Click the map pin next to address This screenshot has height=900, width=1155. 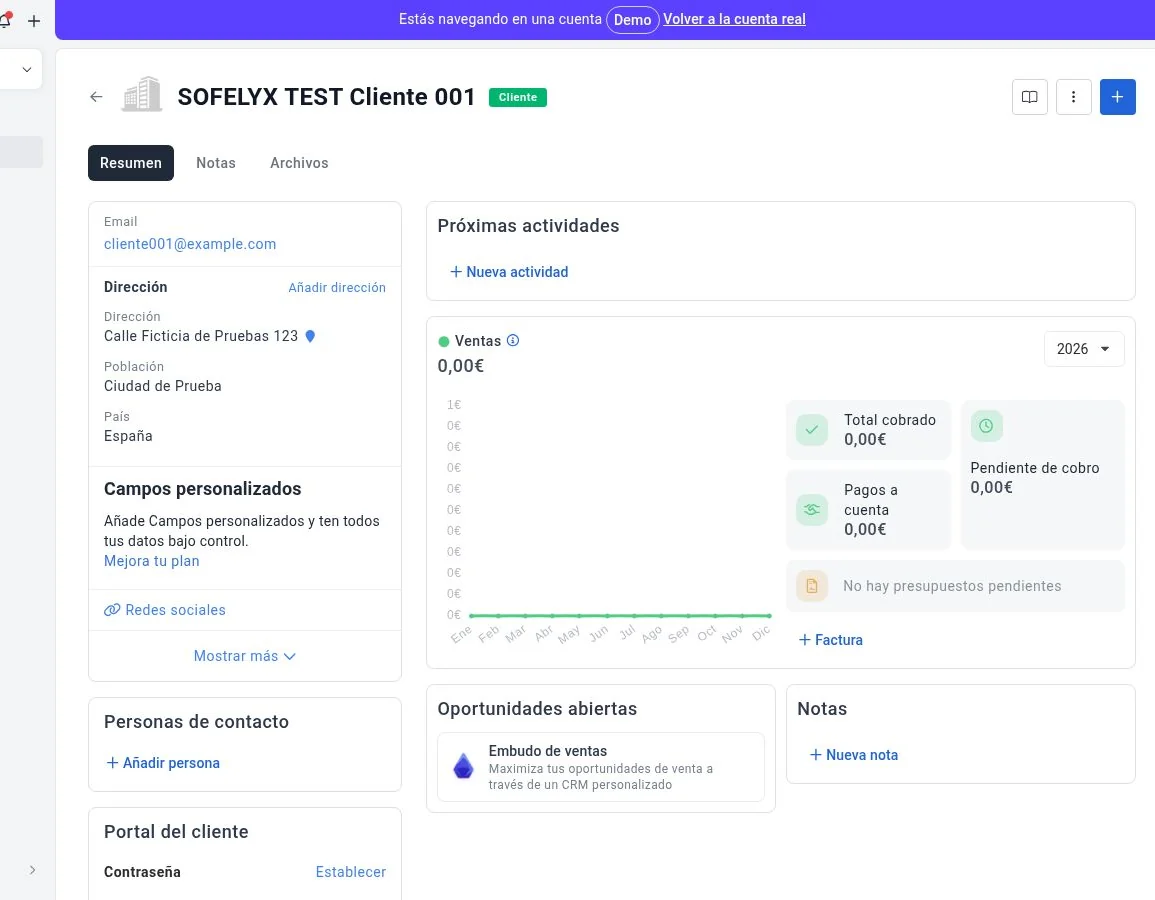pos(310,336)
